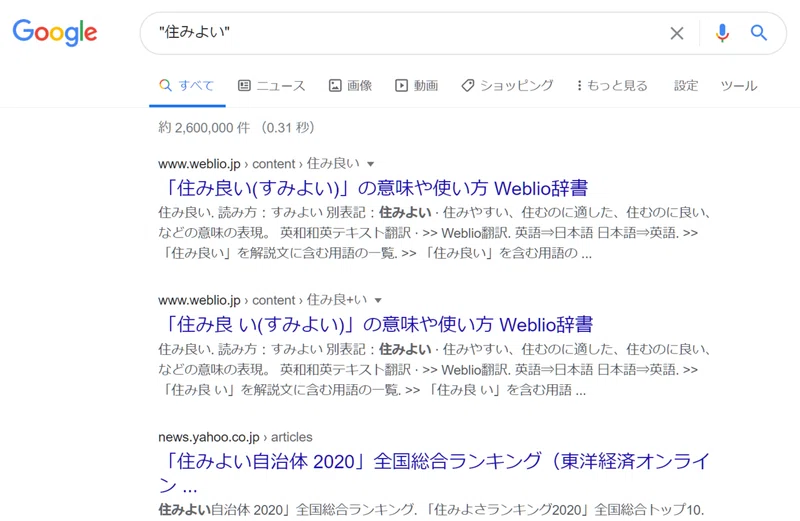Expand the もっと見る menu
Viewport: 800px width, 521px height.
[x=612, y=85]
